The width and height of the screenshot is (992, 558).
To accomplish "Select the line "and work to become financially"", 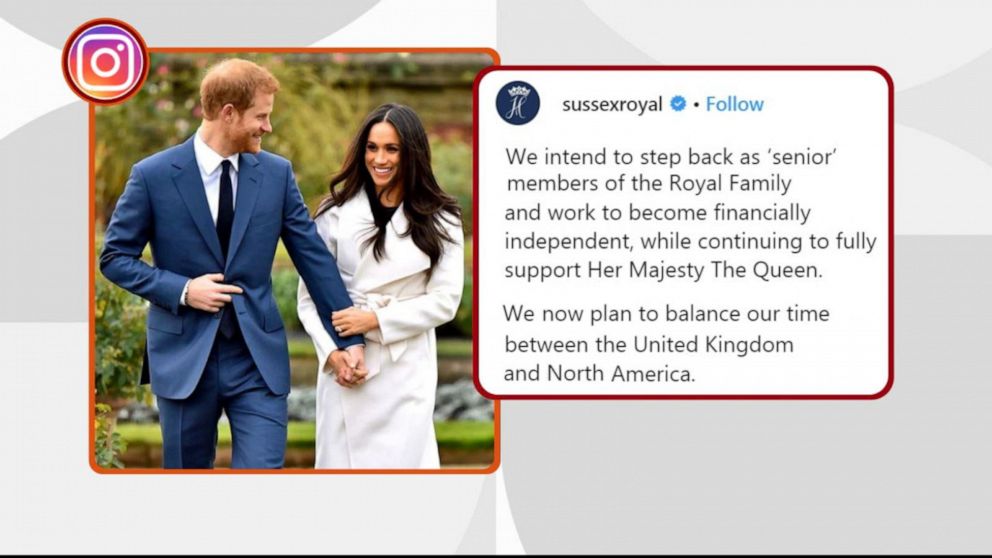I will click(657, 213).
